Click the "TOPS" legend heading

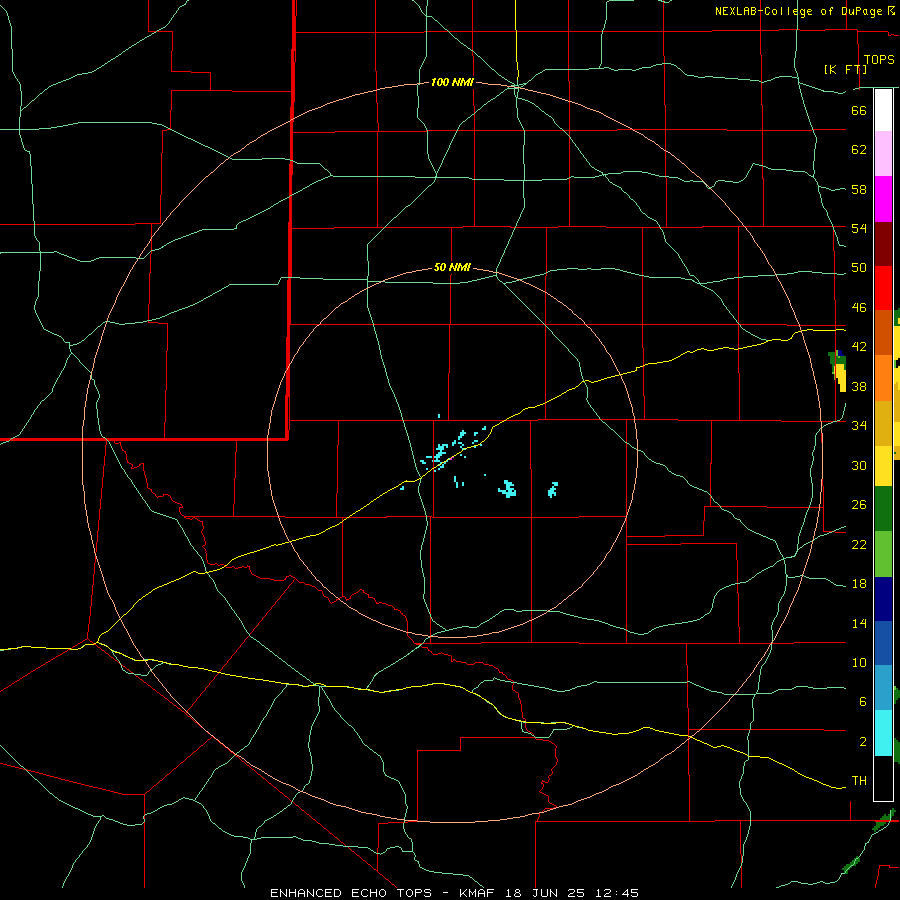pyautogui.click(x=879, y=60)
